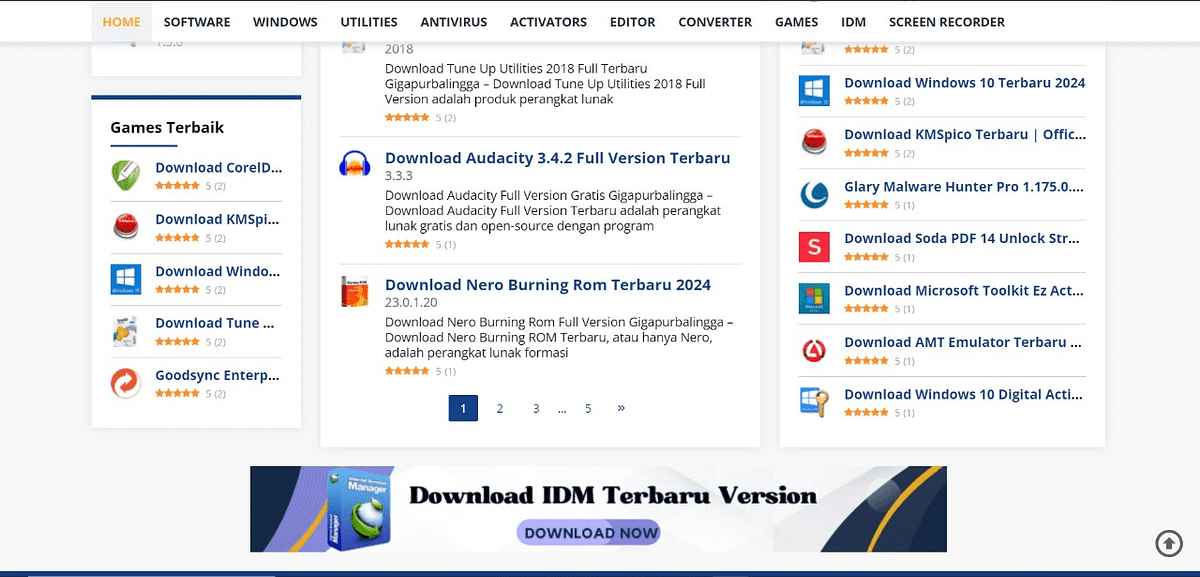Click the CorelDraw icon in Games Terbaik

(x=126, y=175)
